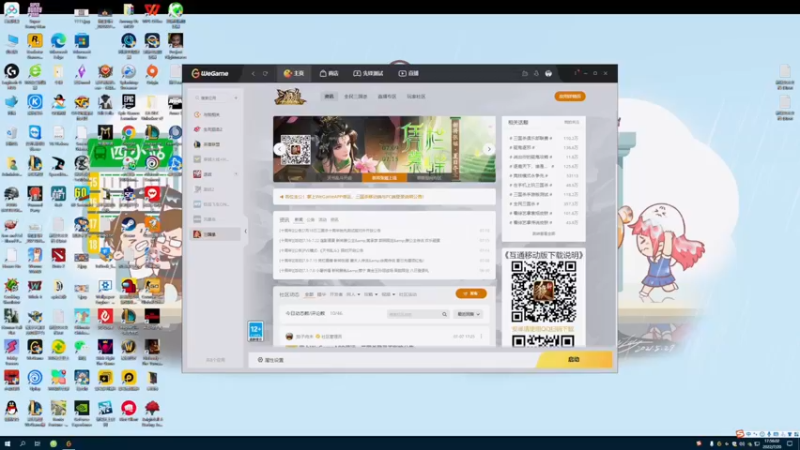Open the Rockstar Games Launcher desktop icon
The image size is (800, 450).
(35, 44)
